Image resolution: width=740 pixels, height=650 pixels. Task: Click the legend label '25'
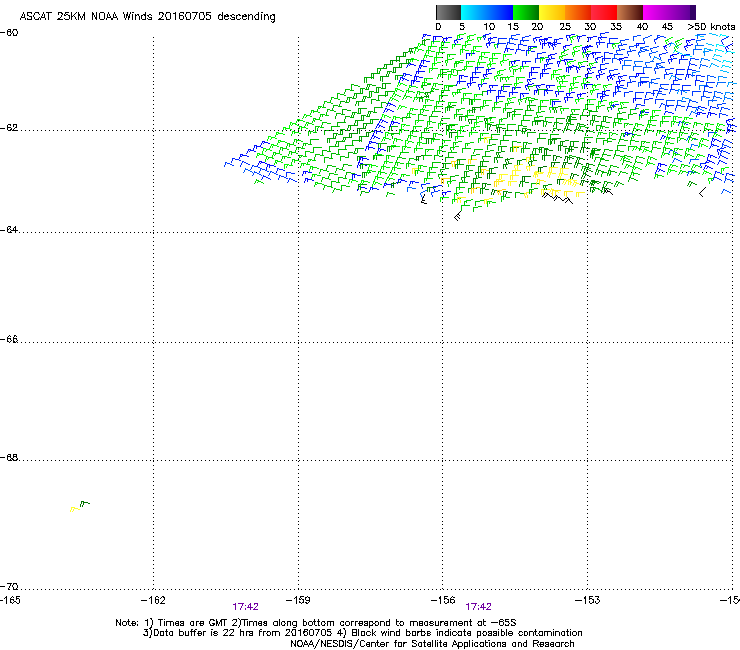[x=565, y=27]
